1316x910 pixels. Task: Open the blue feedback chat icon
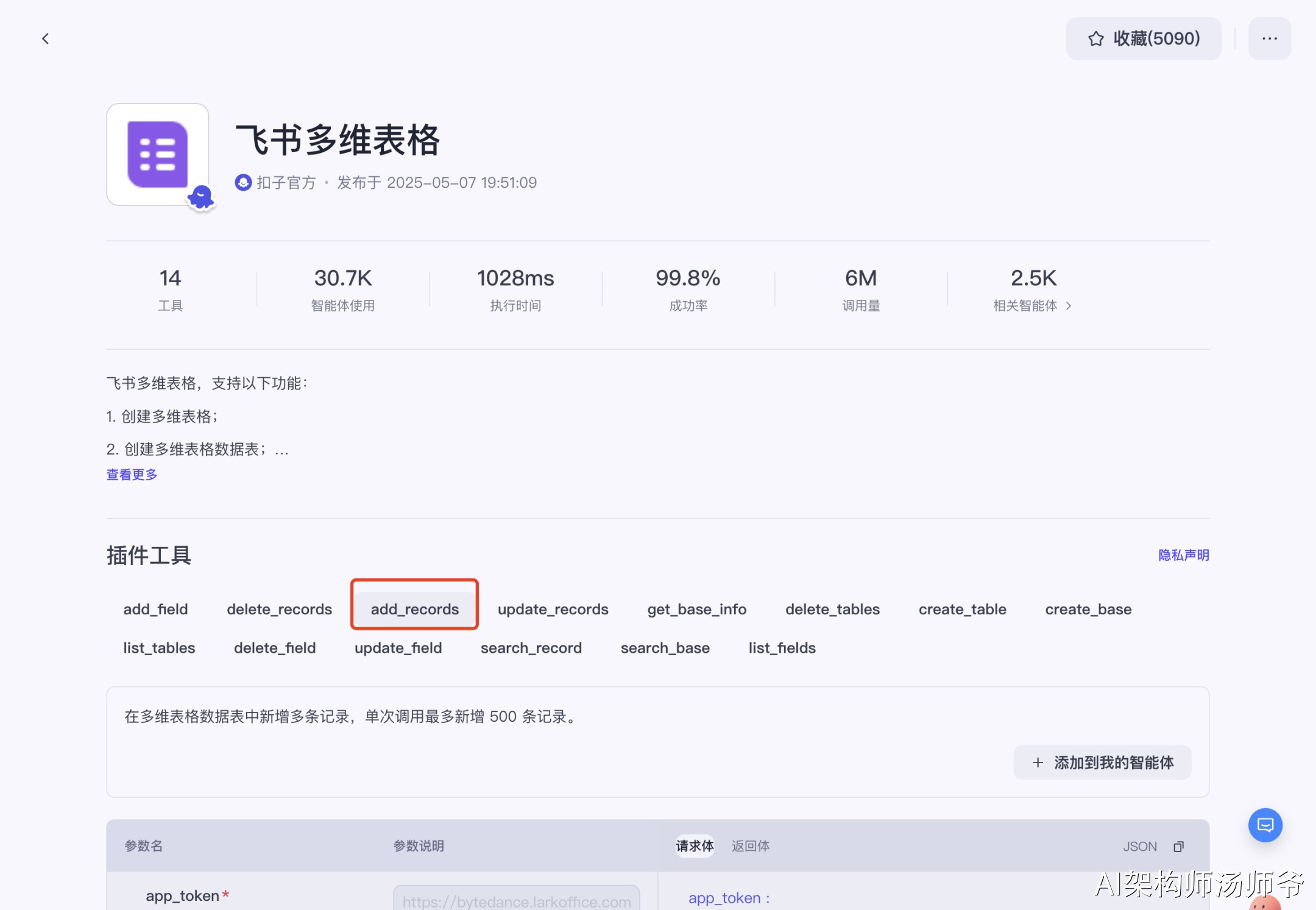(1265, 825)
